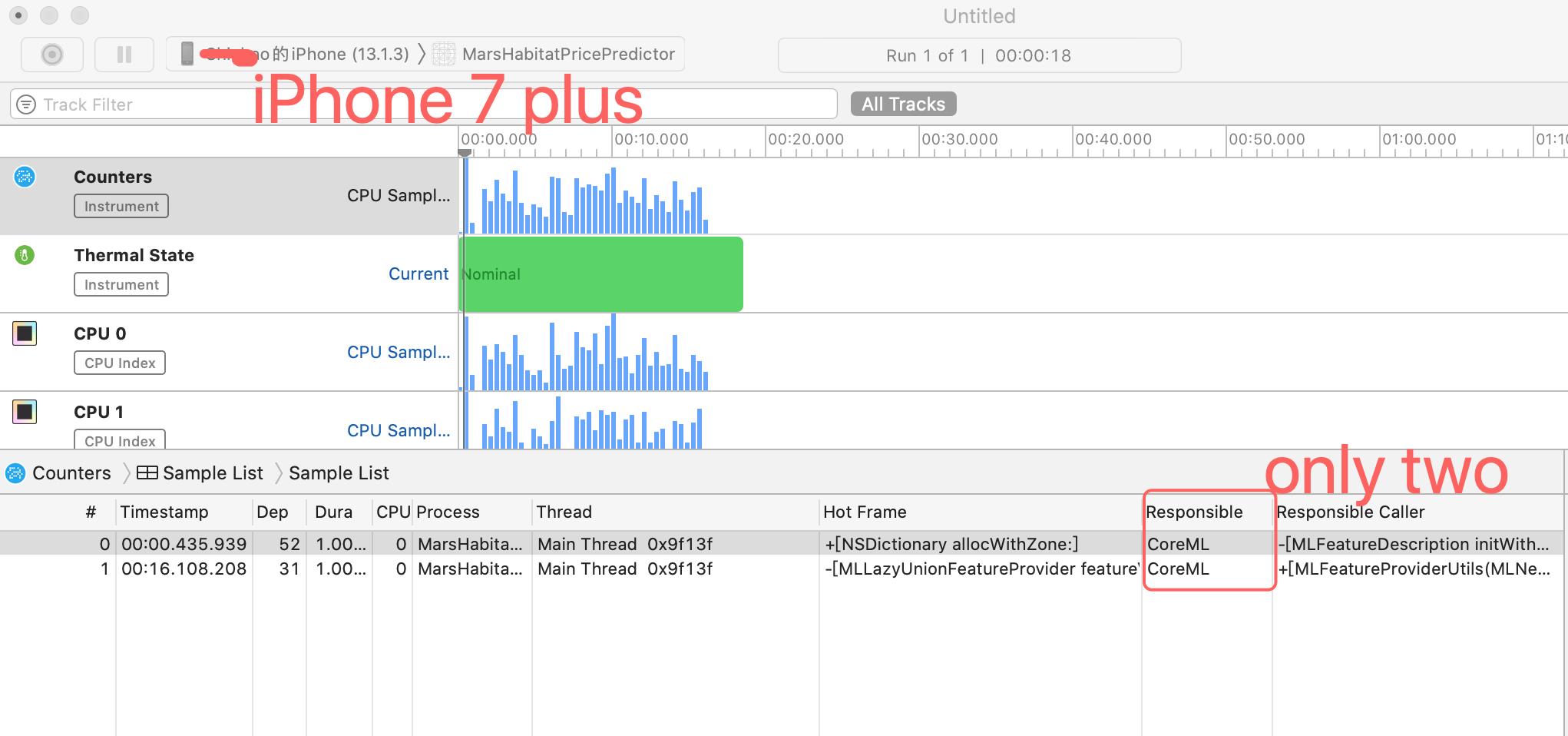Click the Counters instrument icon
1568x736 pixels.
(x=25, y=177)
